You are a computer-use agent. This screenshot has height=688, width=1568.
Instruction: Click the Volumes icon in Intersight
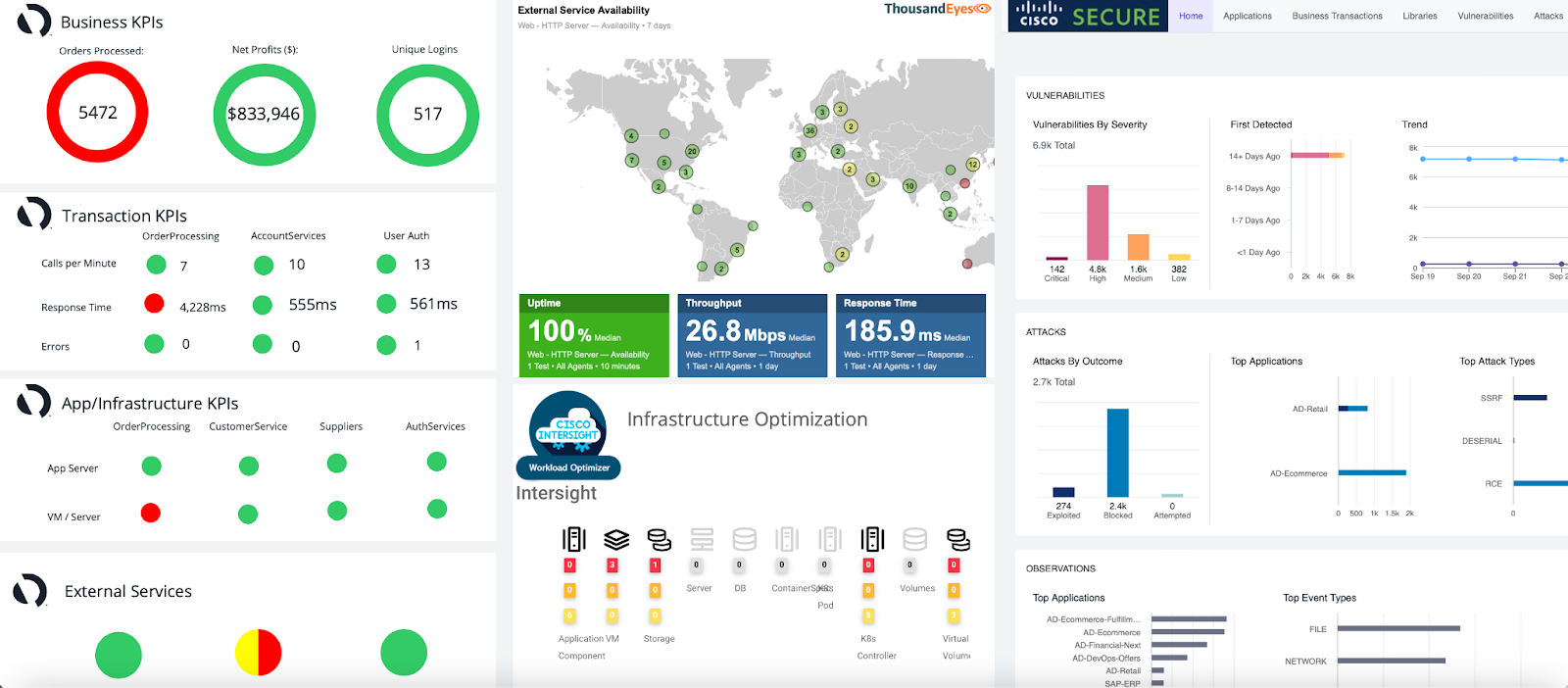pos(915,539)
